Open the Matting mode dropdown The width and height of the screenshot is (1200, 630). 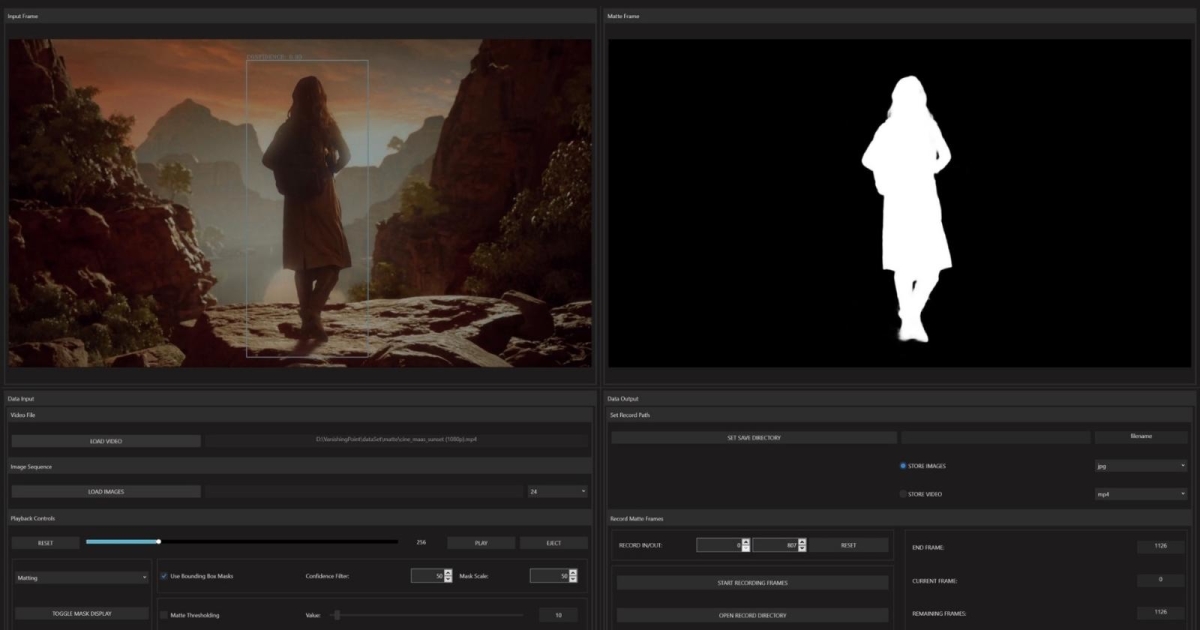click(x=82, y=577)
